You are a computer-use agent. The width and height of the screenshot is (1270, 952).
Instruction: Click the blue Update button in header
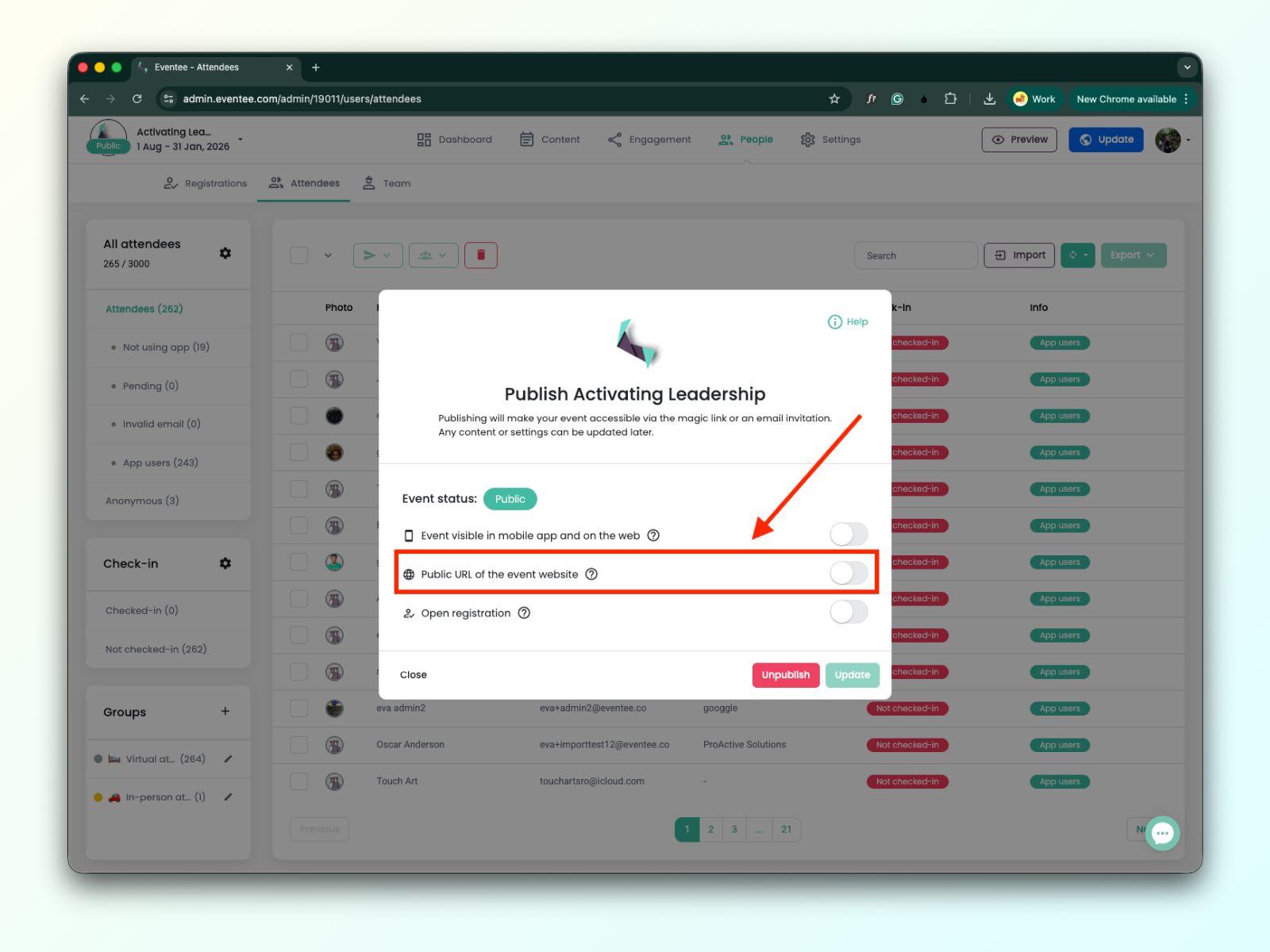[x=1106, y=140]
